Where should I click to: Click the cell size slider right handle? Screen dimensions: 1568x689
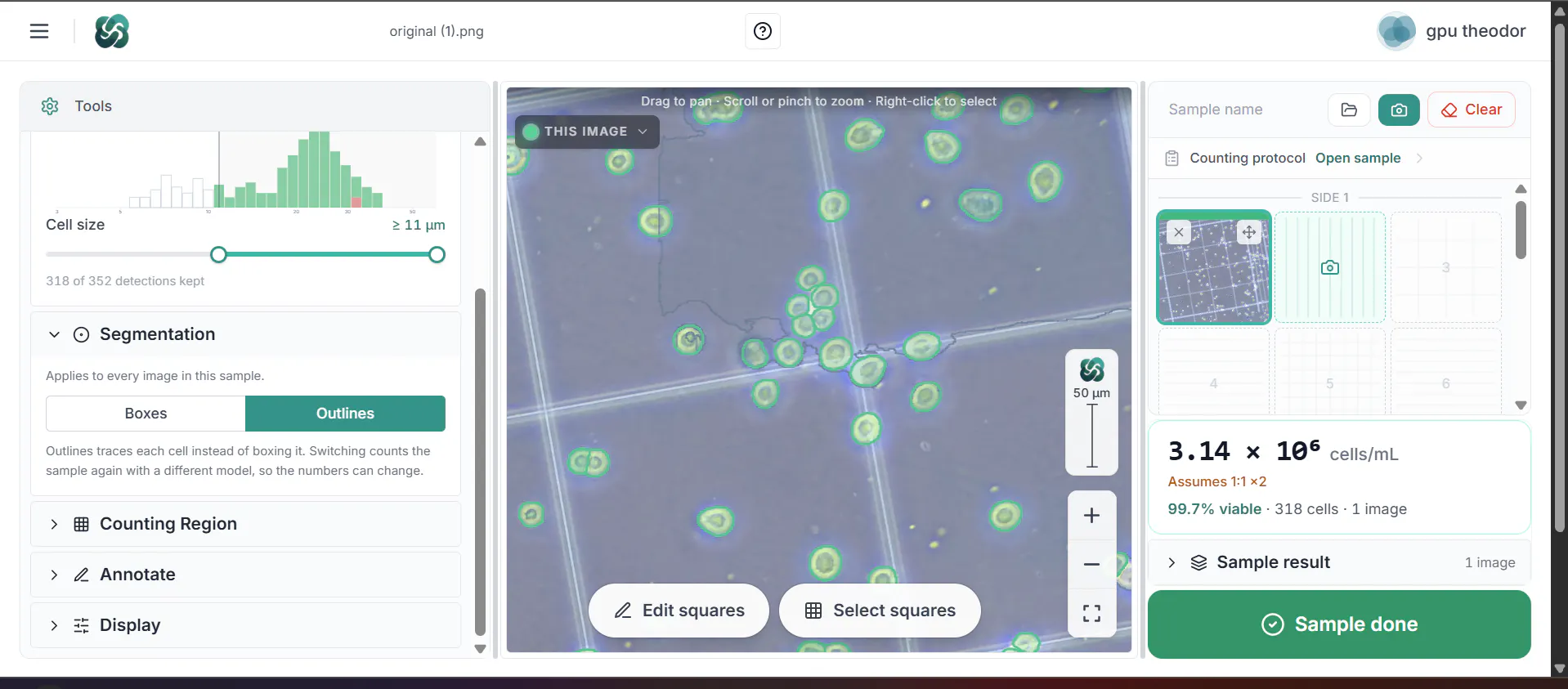point(437,254)
